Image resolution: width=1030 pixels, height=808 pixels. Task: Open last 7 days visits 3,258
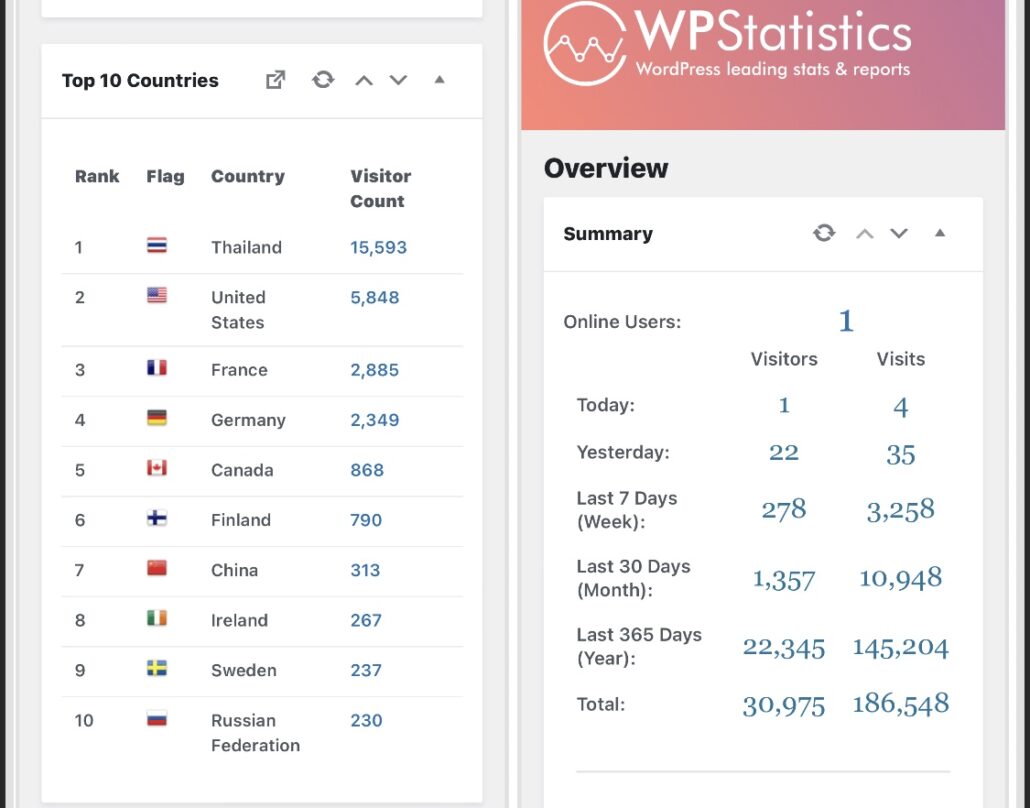coord(900,510)
